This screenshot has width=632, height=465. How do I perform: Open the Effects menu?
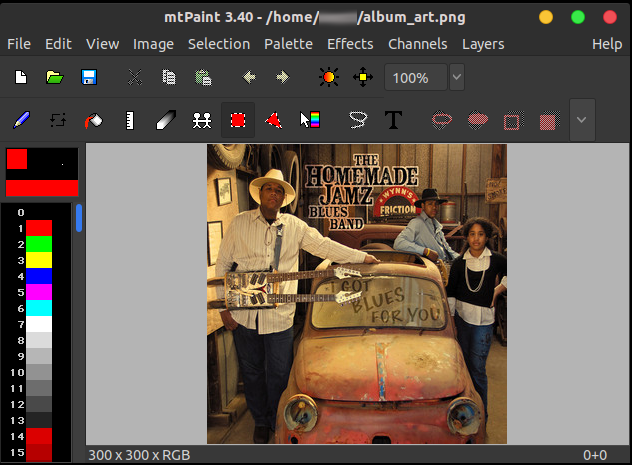350,44
